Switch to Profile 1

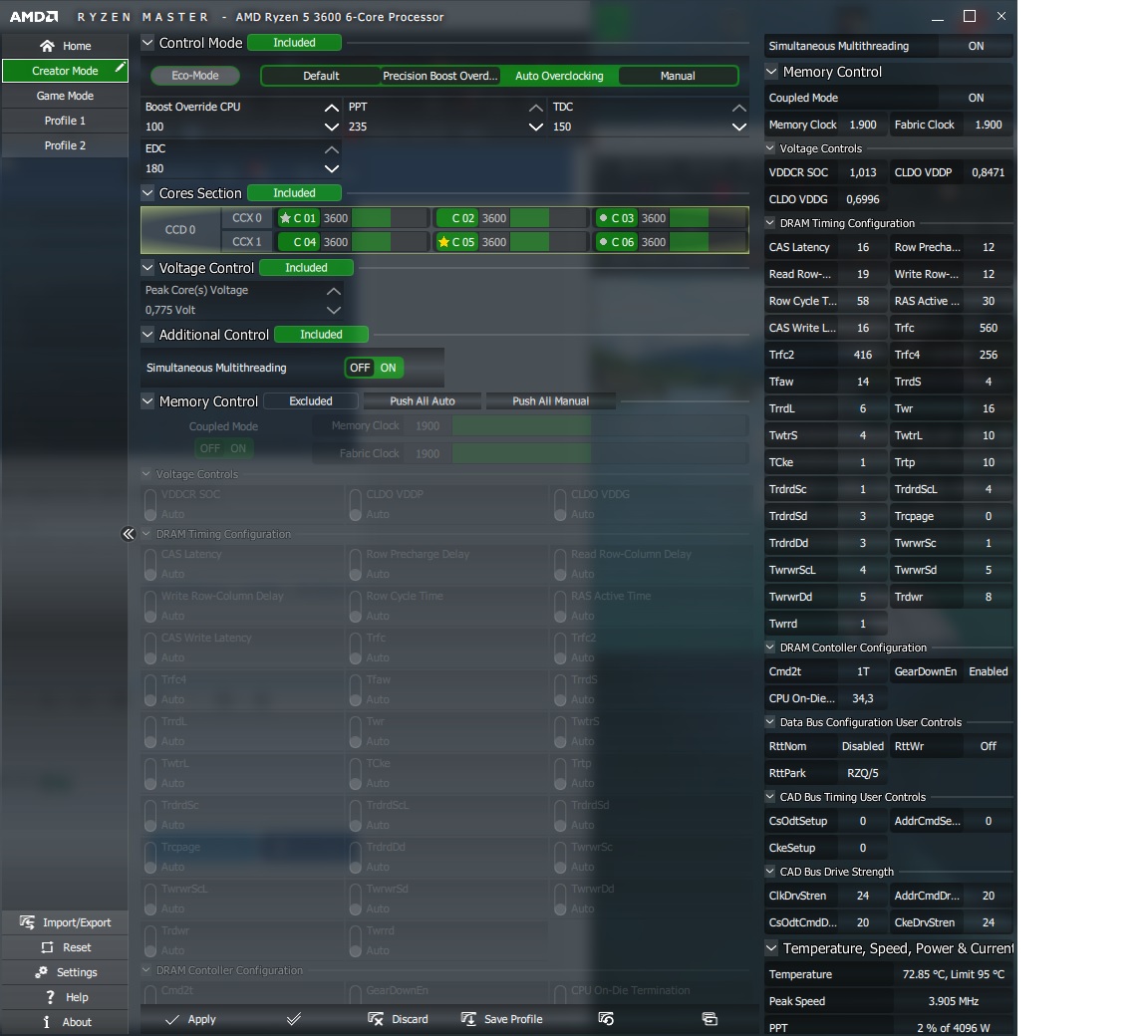pos(65,120)
